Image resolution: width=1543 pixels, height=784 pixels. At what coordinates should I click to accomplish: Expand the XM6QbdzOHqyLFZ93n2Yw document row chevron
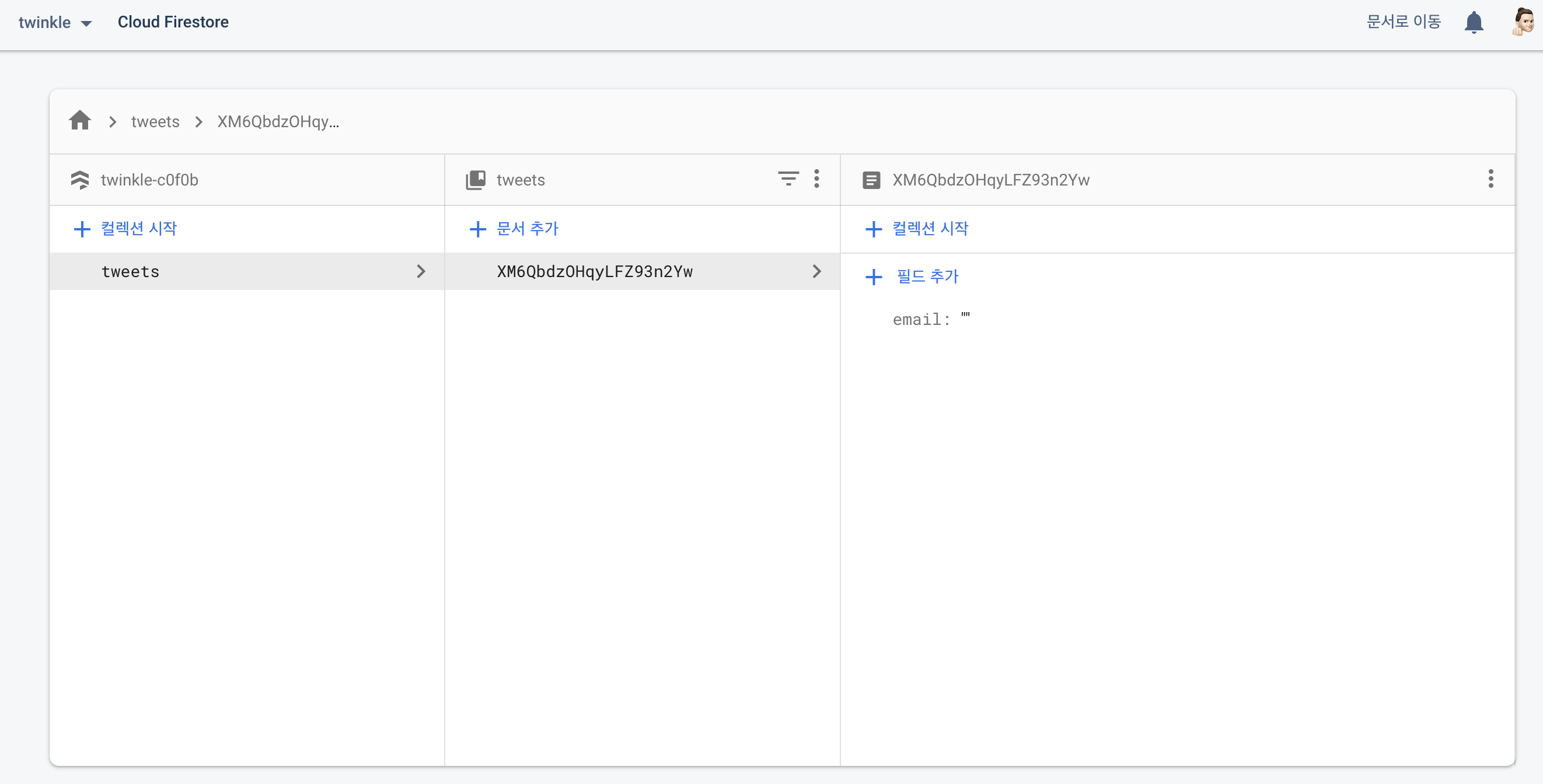point(816,271)
